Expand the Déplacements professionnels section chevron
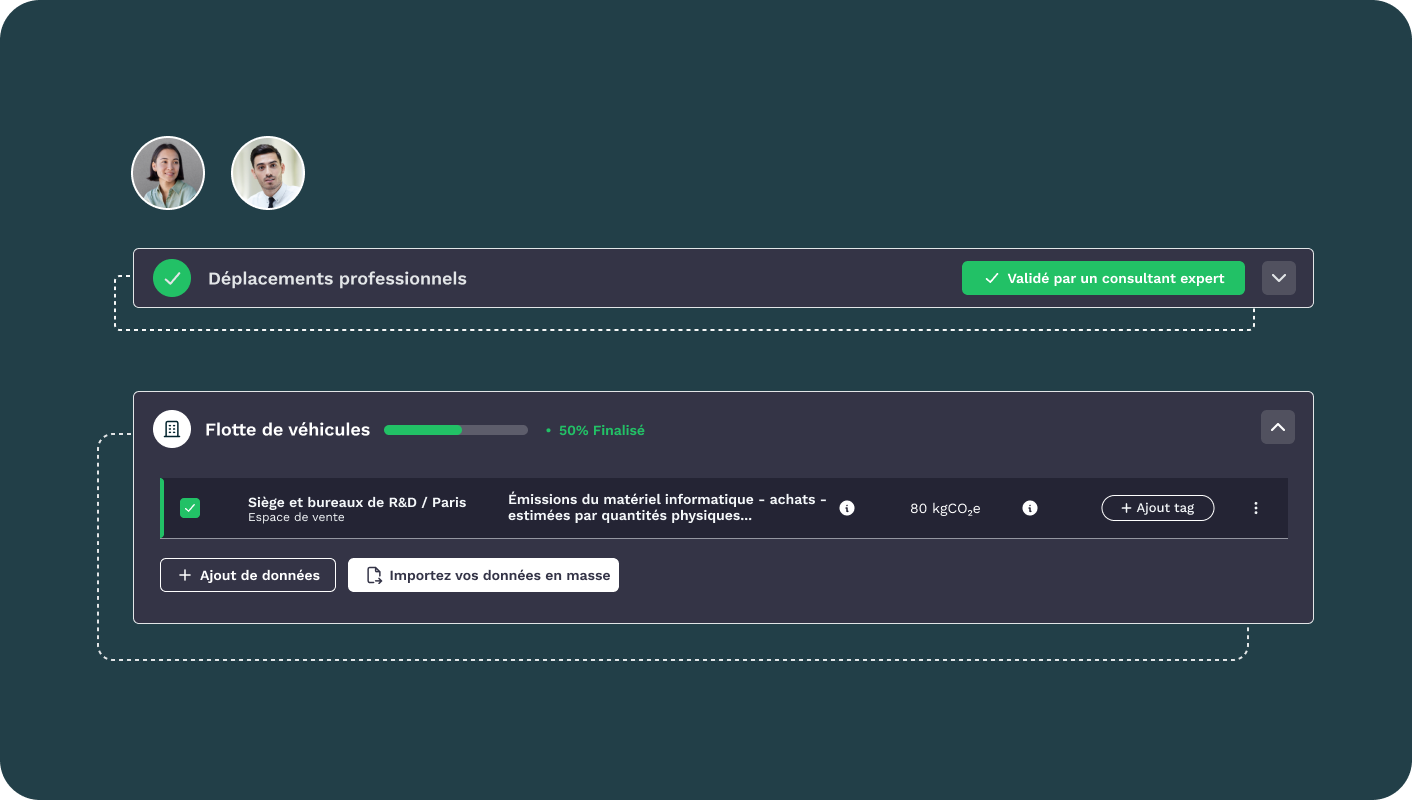 (x=1278, y=278)
